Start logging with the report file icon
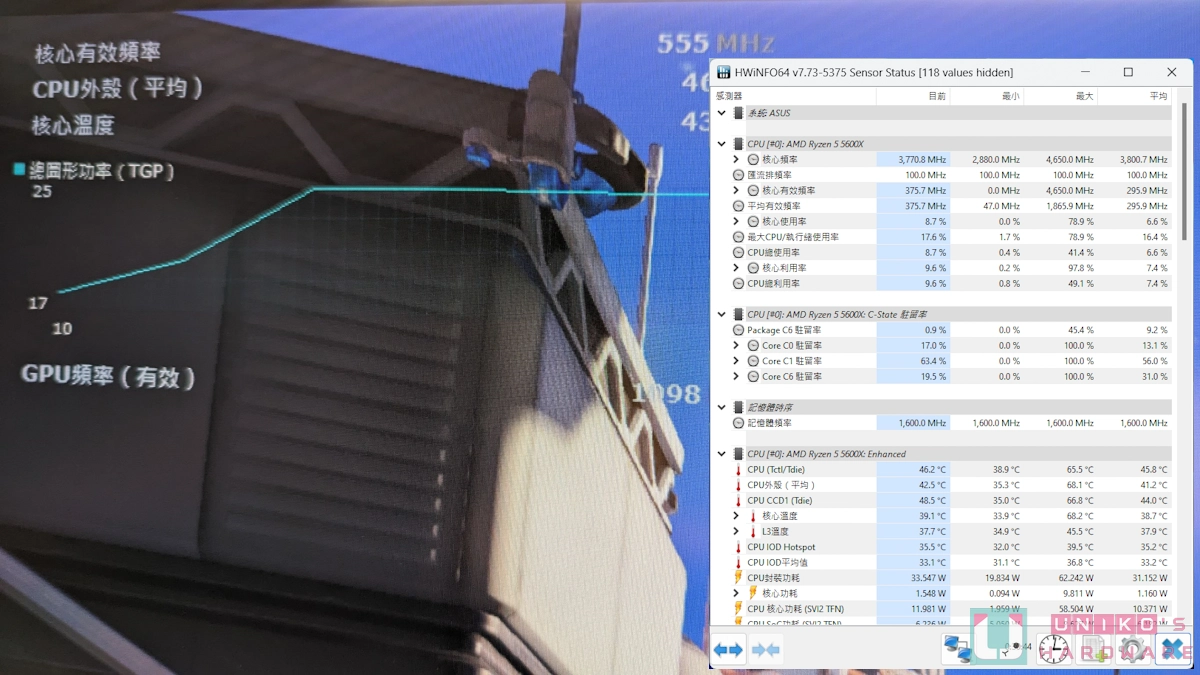This screenshot has width=1200, height=675. (x=1094, y=649)
